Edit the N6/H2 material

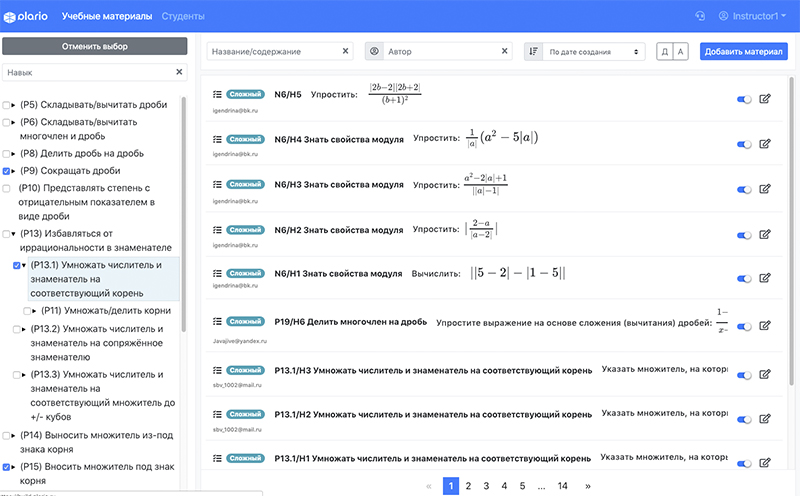click(764, 235)
